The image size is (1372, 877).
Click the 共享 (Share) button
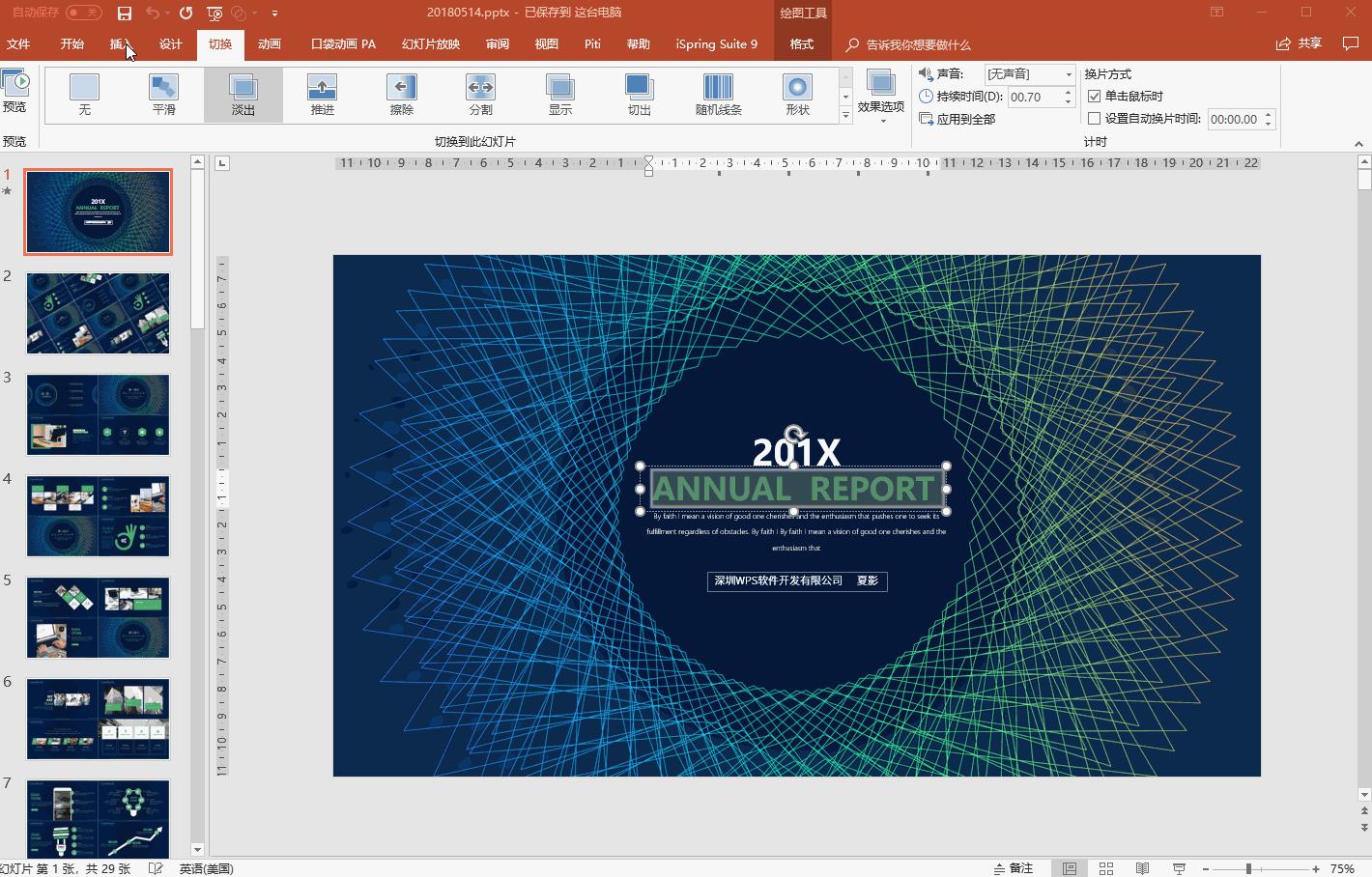pos(1300,43)
